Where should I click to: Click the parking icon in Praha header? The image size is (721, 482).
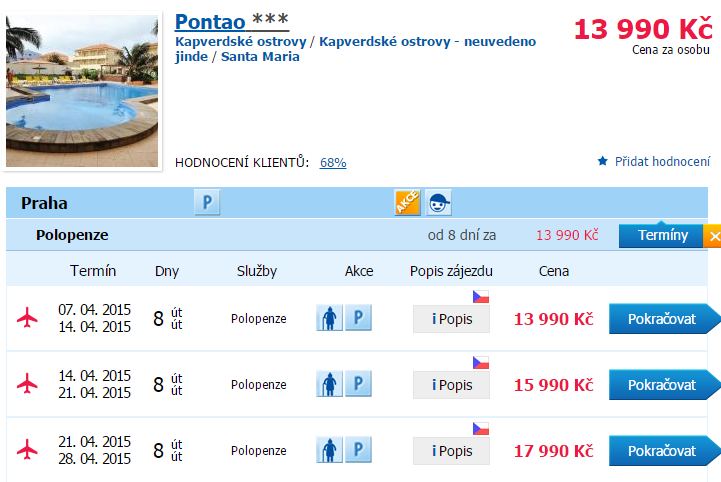(x=207, y=202)
